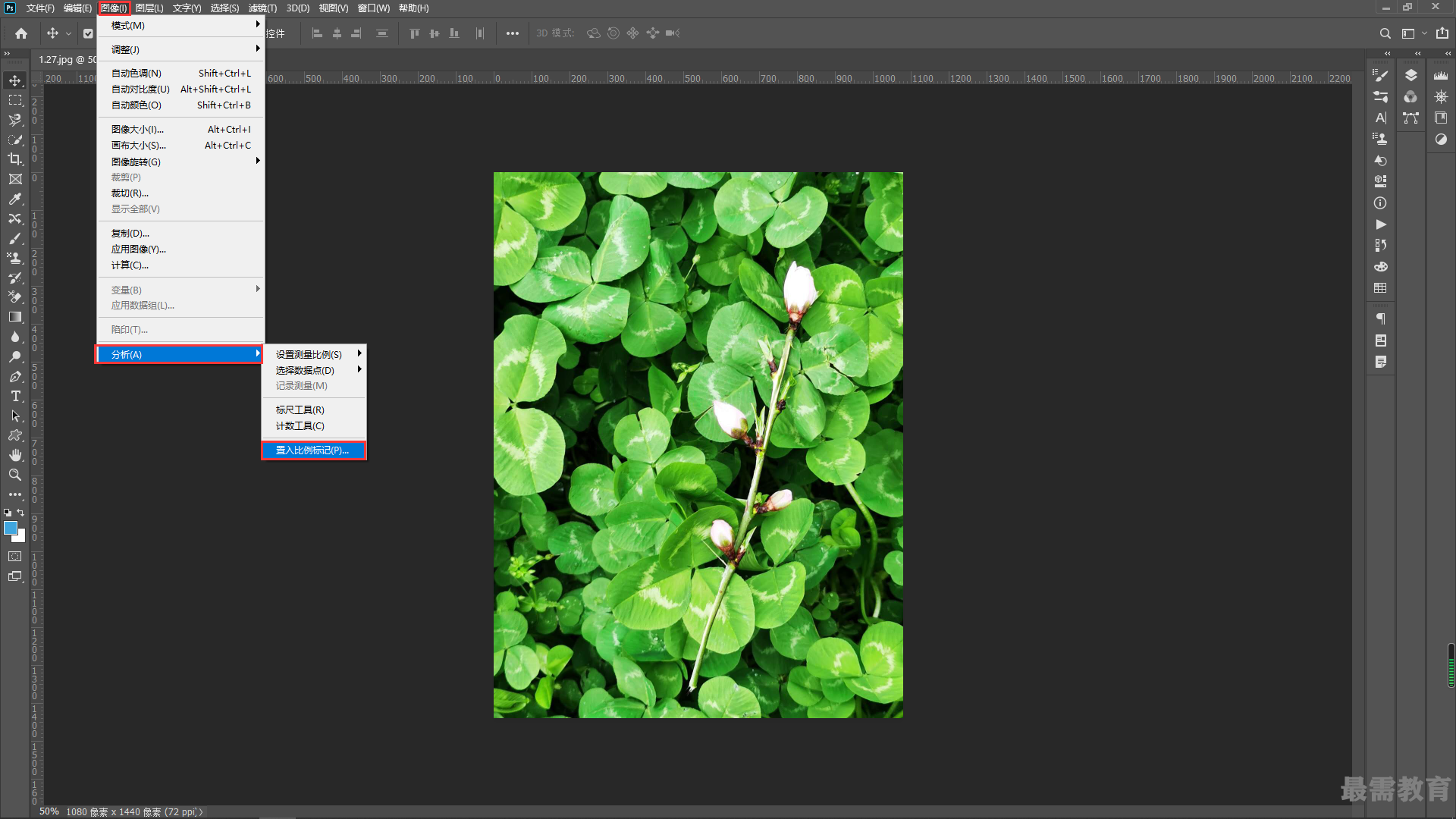Click more options ellipsis in options bar
1456x819 pixels.
tap(513, 33)
